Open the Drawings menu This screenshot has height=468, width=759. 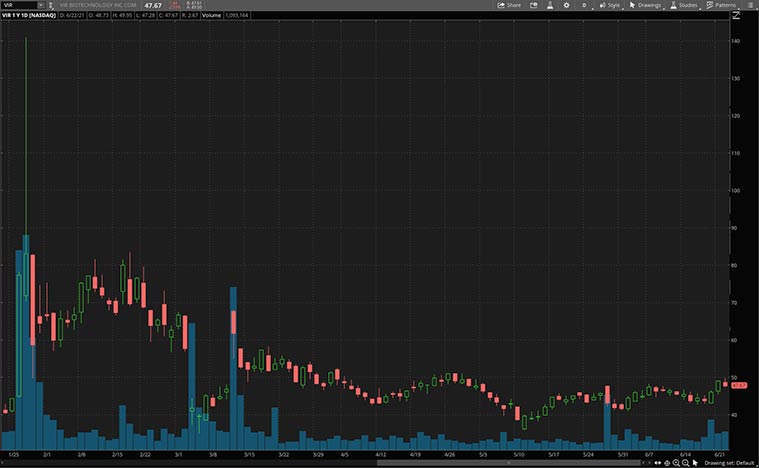pyautogui.click(x=646, y=5)
